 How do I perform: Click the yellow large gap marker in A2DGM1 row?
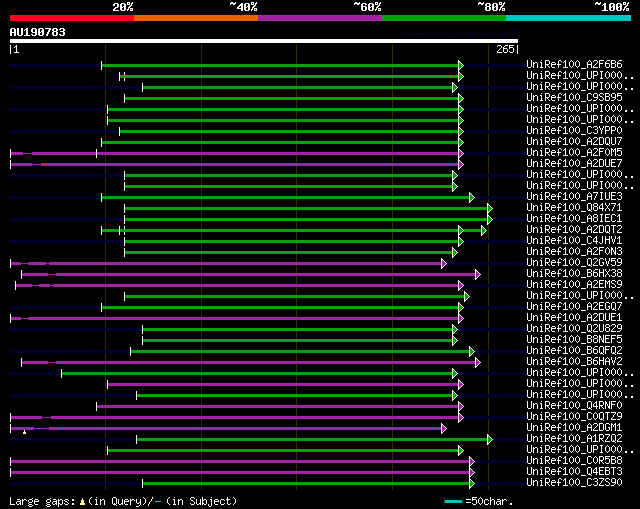(24, 432)
